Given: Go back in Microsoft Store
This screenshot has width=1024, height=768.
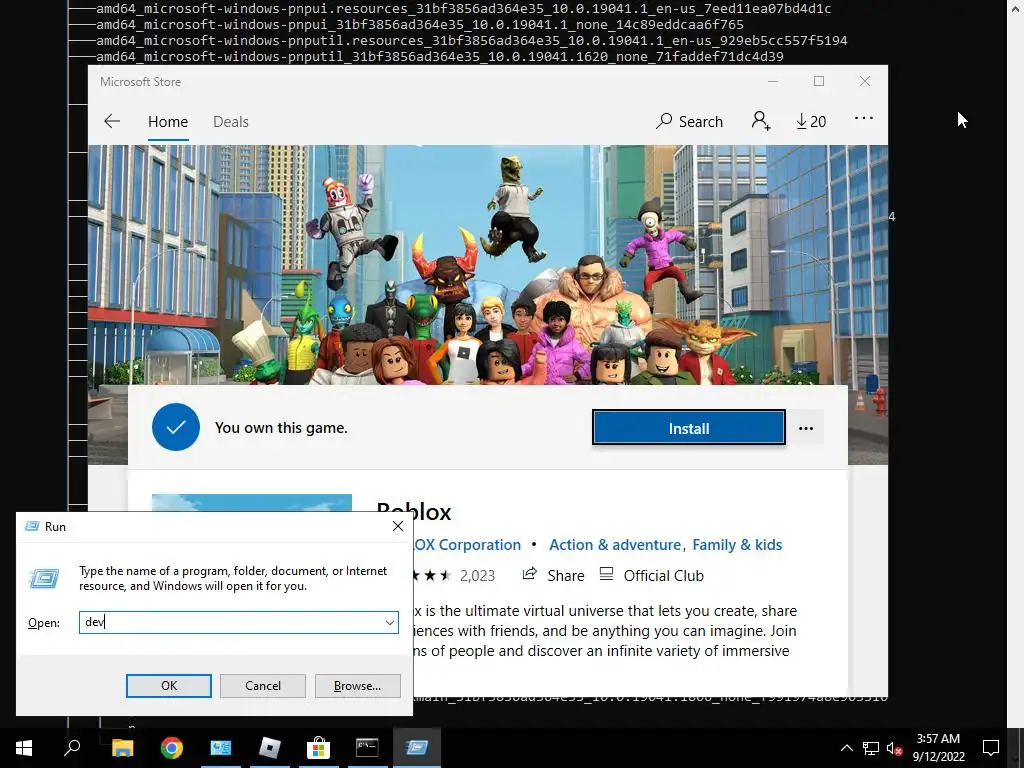Looking at the screenshot, I should [112, 121].
